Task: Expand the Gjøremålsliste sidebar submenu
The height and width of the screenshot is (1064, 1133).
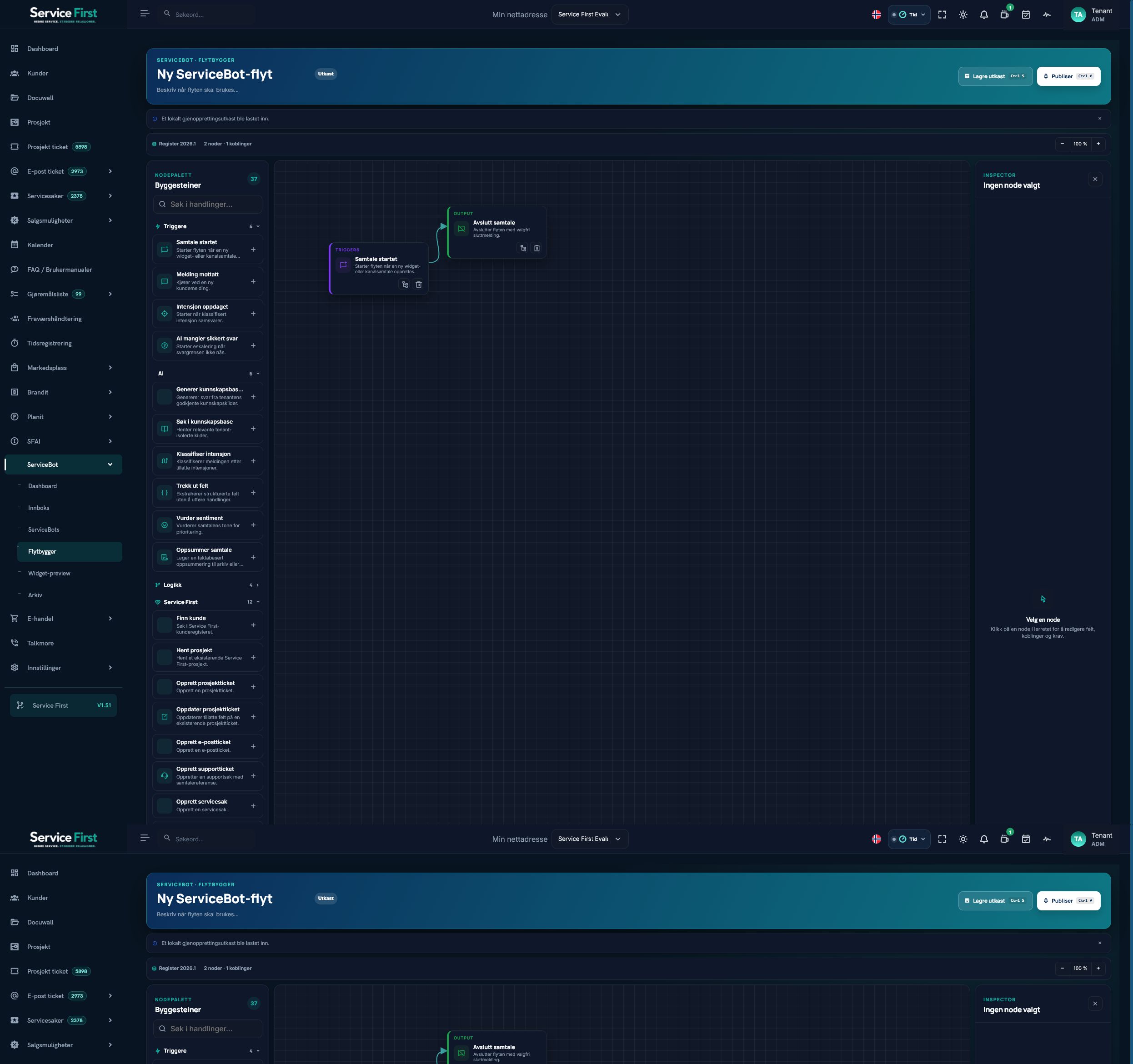Action: click(x=110, y=294)
